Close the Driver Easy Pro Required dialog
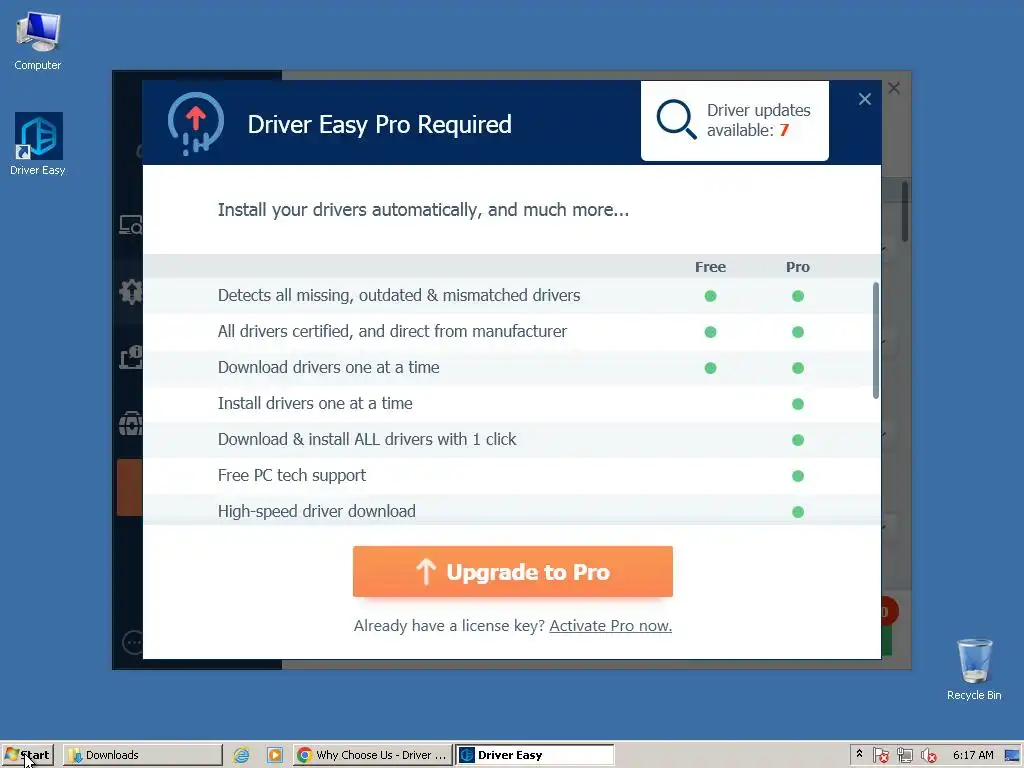Viewport: 1024px width, 768px height. [x=865, y=99]
